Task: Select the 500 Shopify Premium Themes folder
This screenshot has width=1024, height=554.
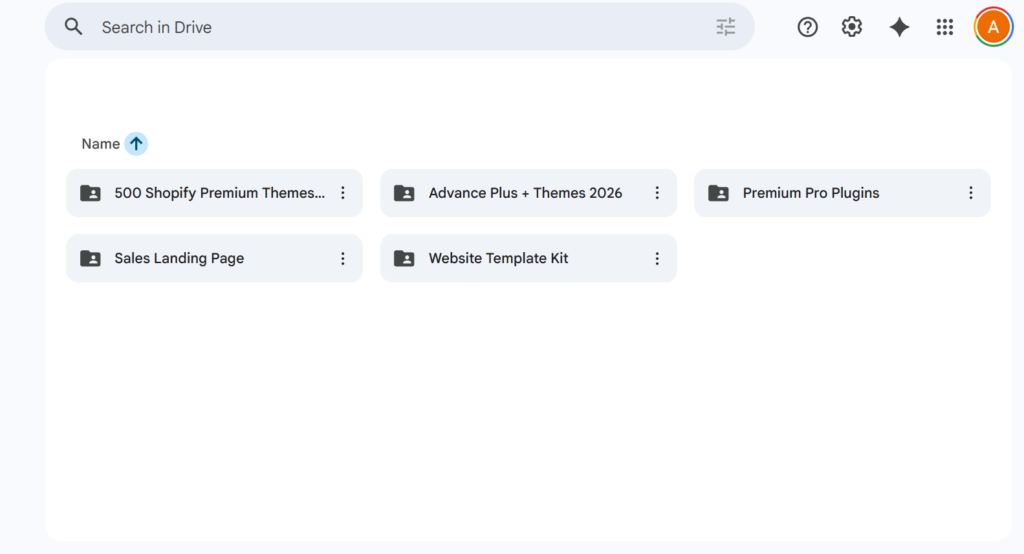Action: (219, 193)
